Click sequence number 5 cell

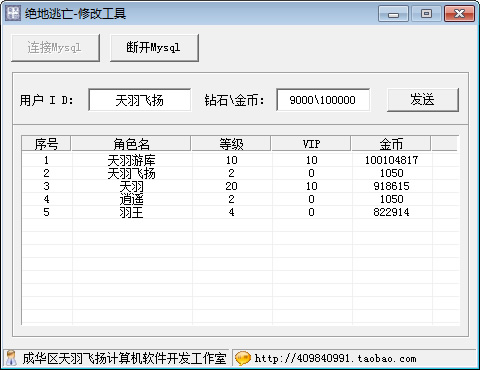tap(46, 212)
